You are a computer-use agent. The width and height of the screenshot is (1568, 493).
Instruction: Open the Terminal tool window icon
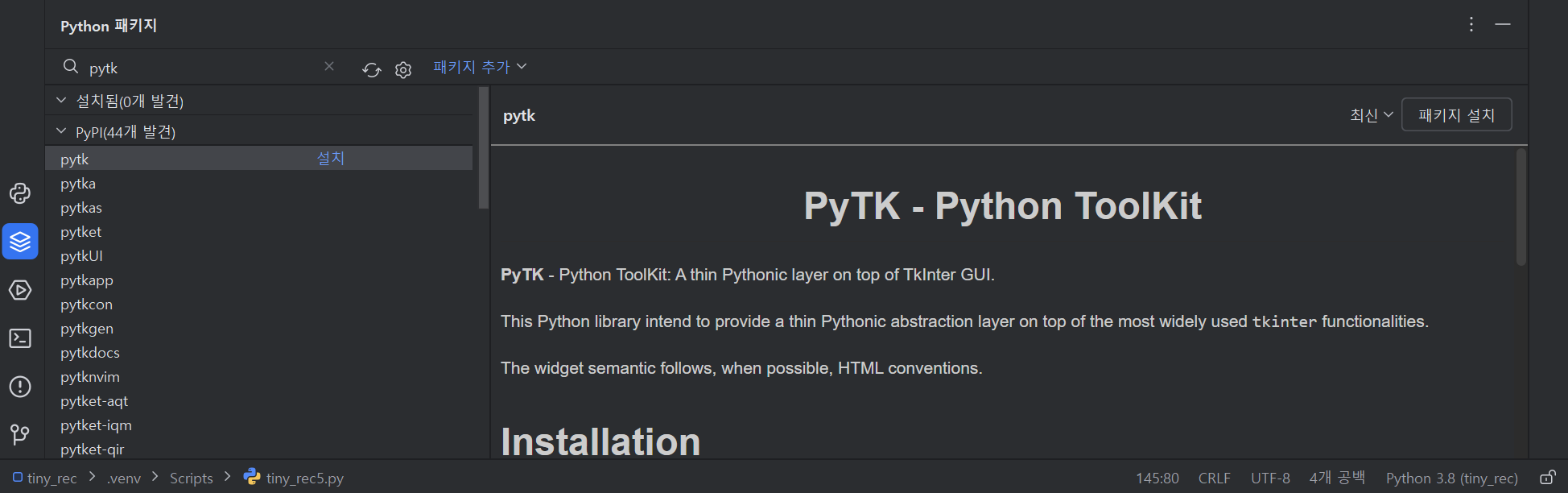click(20, 338)
